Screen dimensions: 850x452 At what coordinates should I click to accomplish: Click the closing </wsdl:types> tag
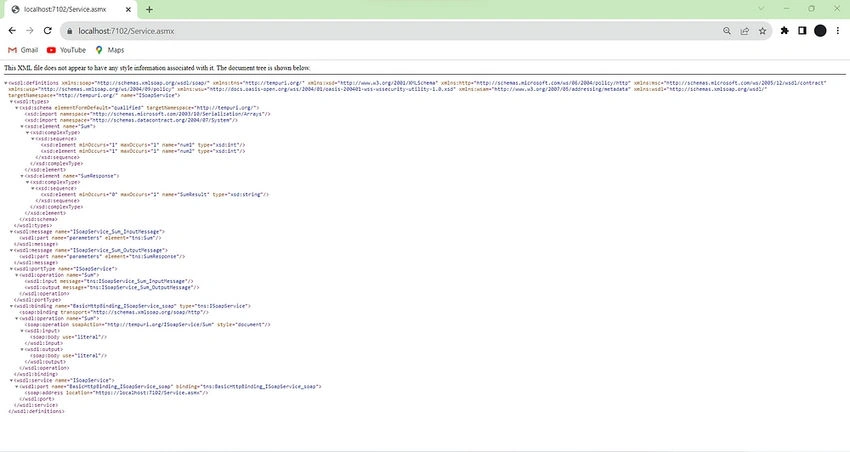pos(33,225)
